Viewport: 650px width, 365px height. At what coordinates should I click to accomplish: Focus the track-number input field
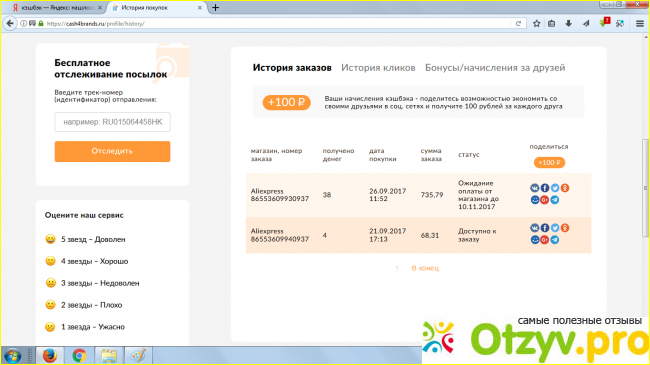pyautogui.click(x=112, y=122)
